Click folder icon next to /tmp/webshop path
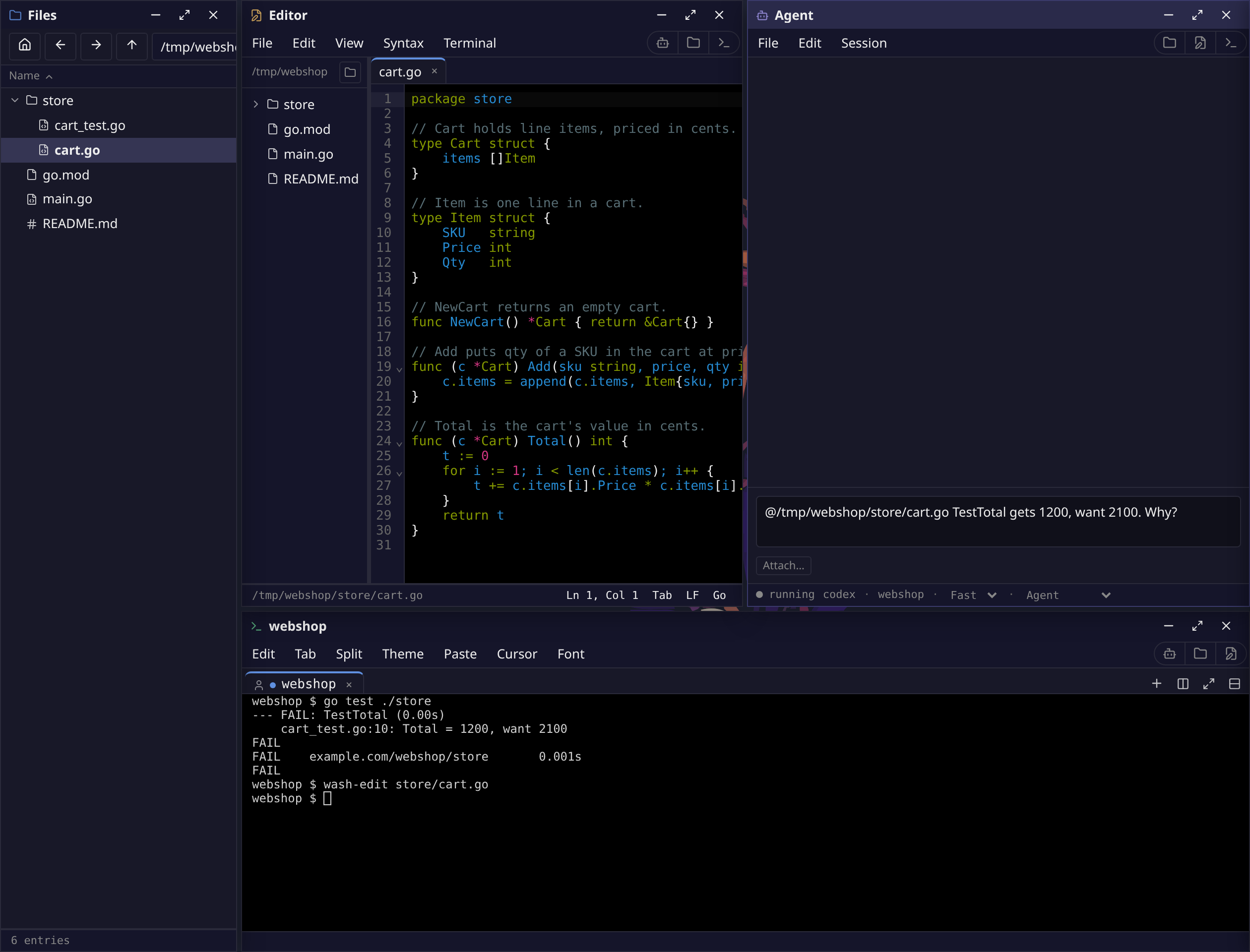Viewport: 1250px width, 952px height. (x=350, y=72)
